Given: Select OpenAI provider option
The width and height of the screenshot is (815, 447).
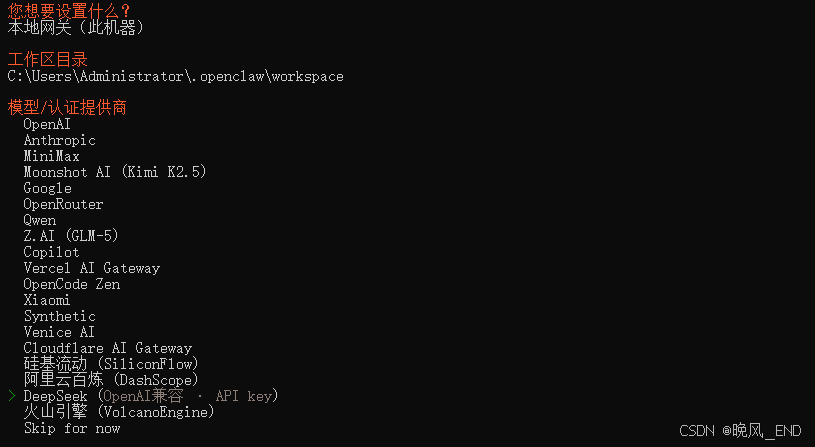Looking at the screenshot, I should (47, 124).
